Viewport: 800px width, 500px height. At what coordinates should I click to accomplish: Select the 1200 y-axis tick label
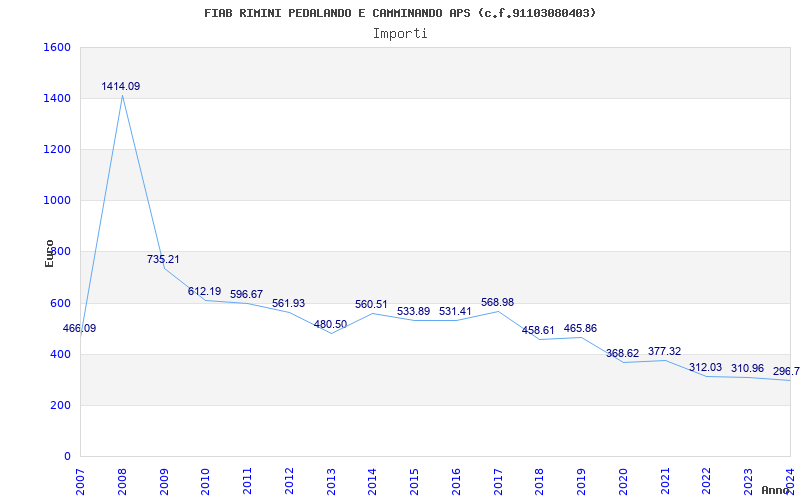[x=57, y=149]
